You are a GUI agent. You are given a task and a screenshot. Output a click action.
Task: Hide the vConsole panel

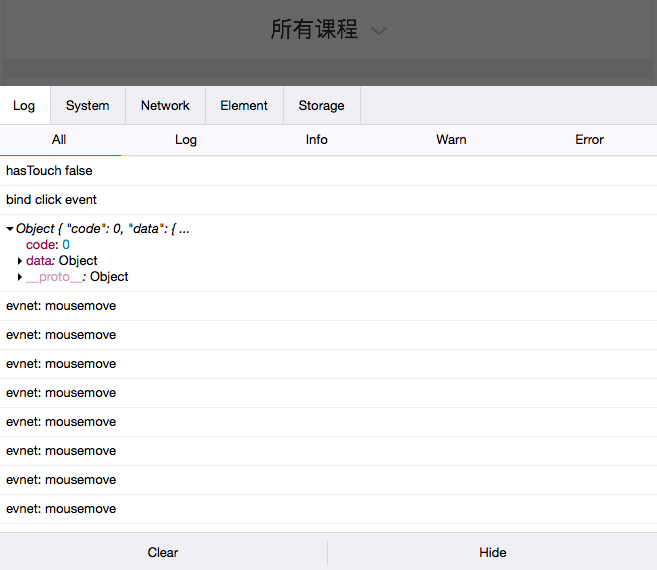click(x=493, y=552)
